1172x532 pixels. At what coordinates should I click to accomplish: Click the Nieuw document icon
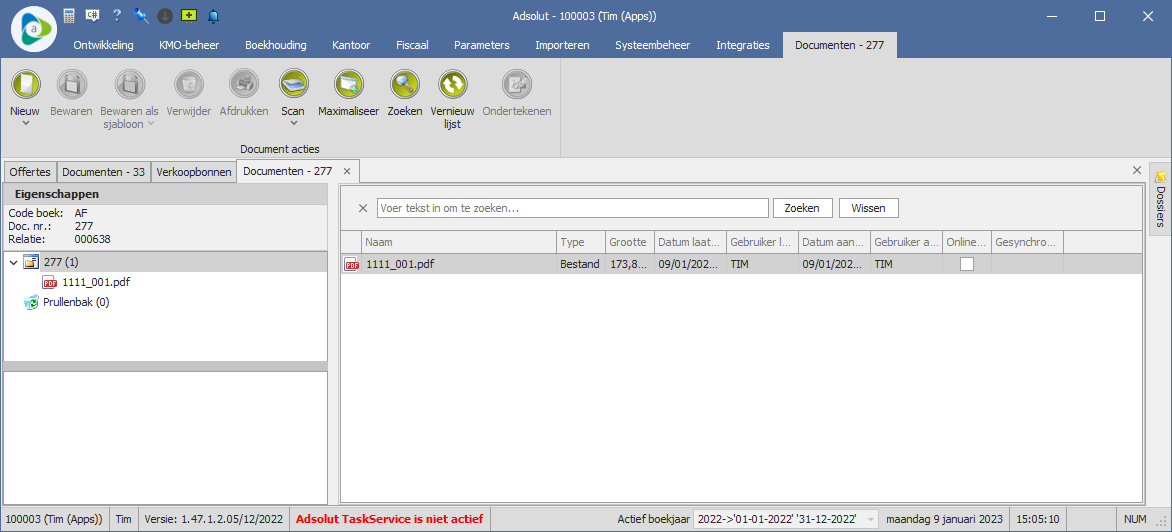(25, 84)
